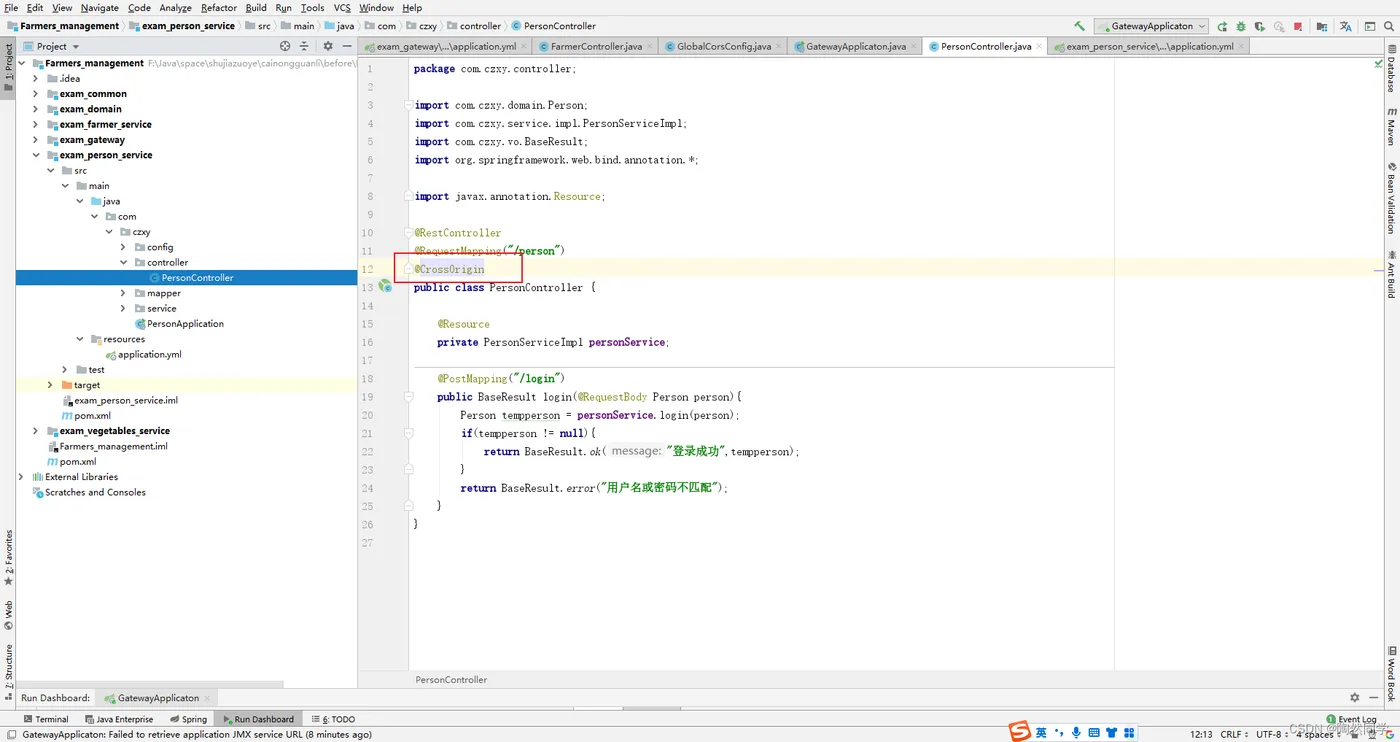The width and height of the screenshot is (1400, 742).
Task: Click the PersonController breadcrumb in the navigation bar
Action: click(x=553, y=26)
